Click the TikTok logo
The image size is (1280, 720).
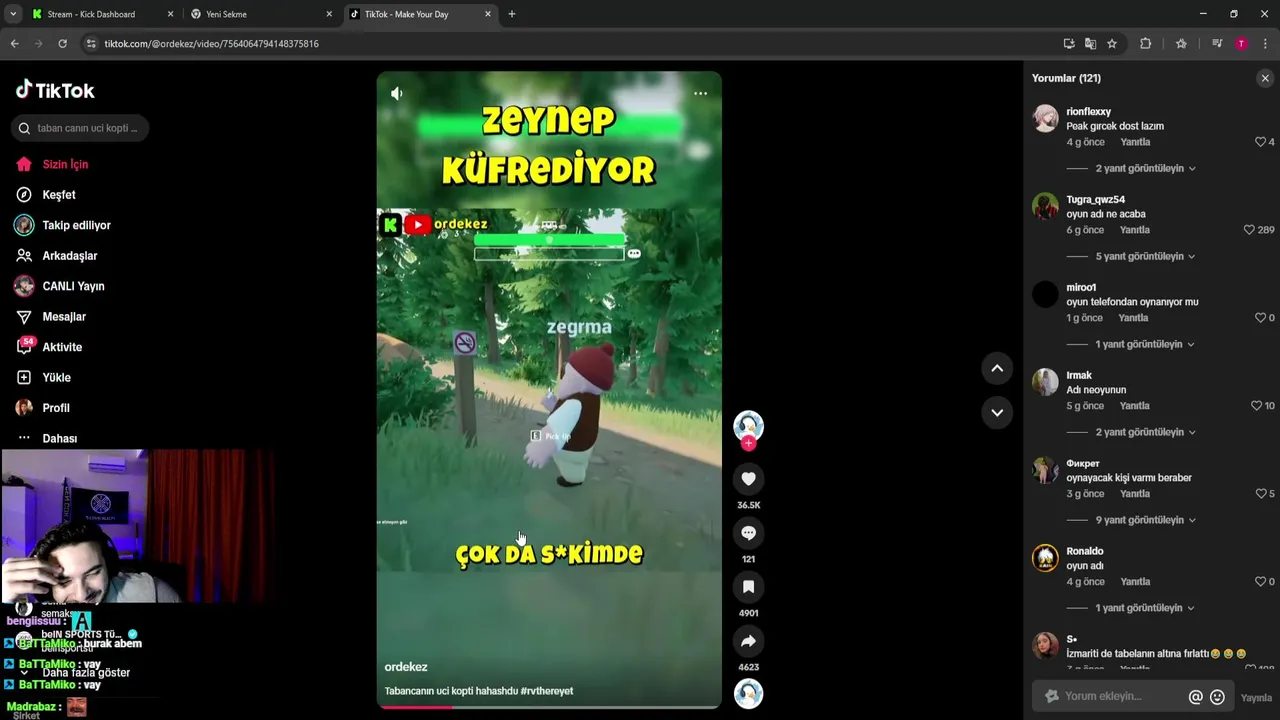55,90
